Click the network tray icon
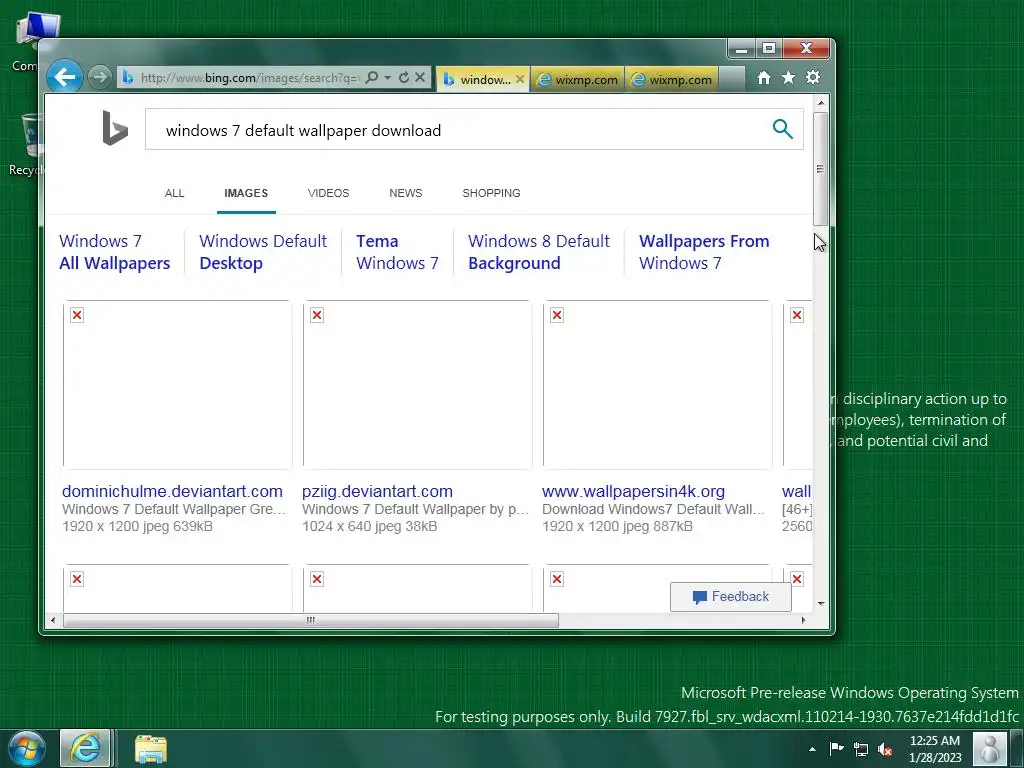Image resolution: width=1024 pixels, height=768 pixels. point(861,750)
